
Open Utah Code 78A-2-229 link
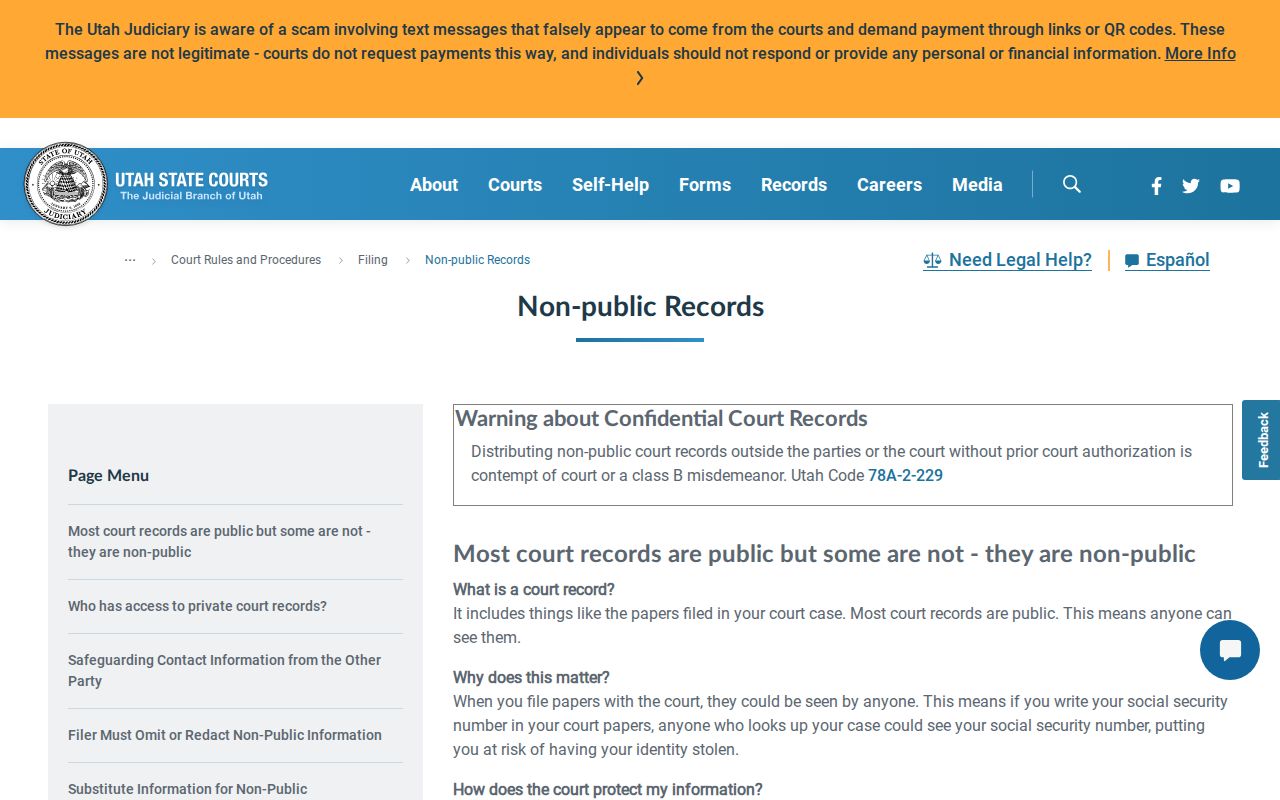click(905, 476)
